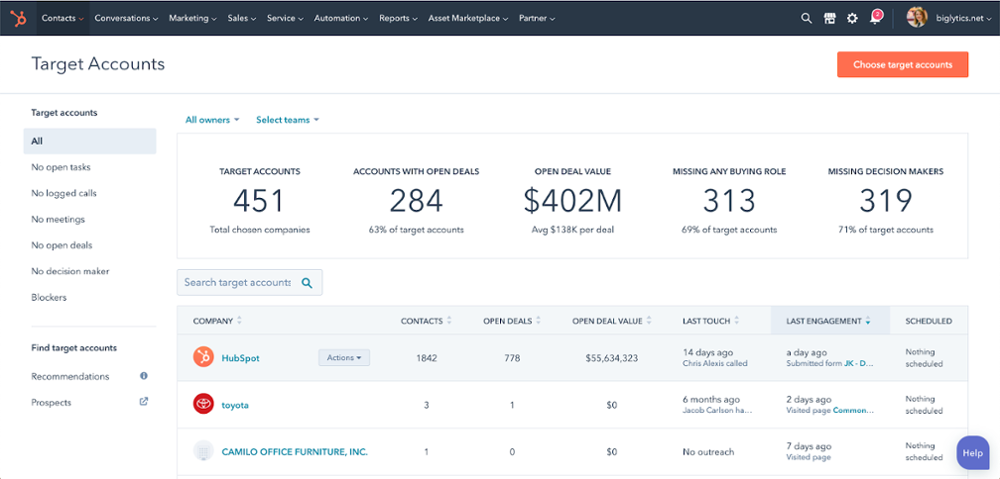The height and width of the screenshot is (479, 1000).
Task: Sort by the Contacts column arrows
Action: pos(449,321)
